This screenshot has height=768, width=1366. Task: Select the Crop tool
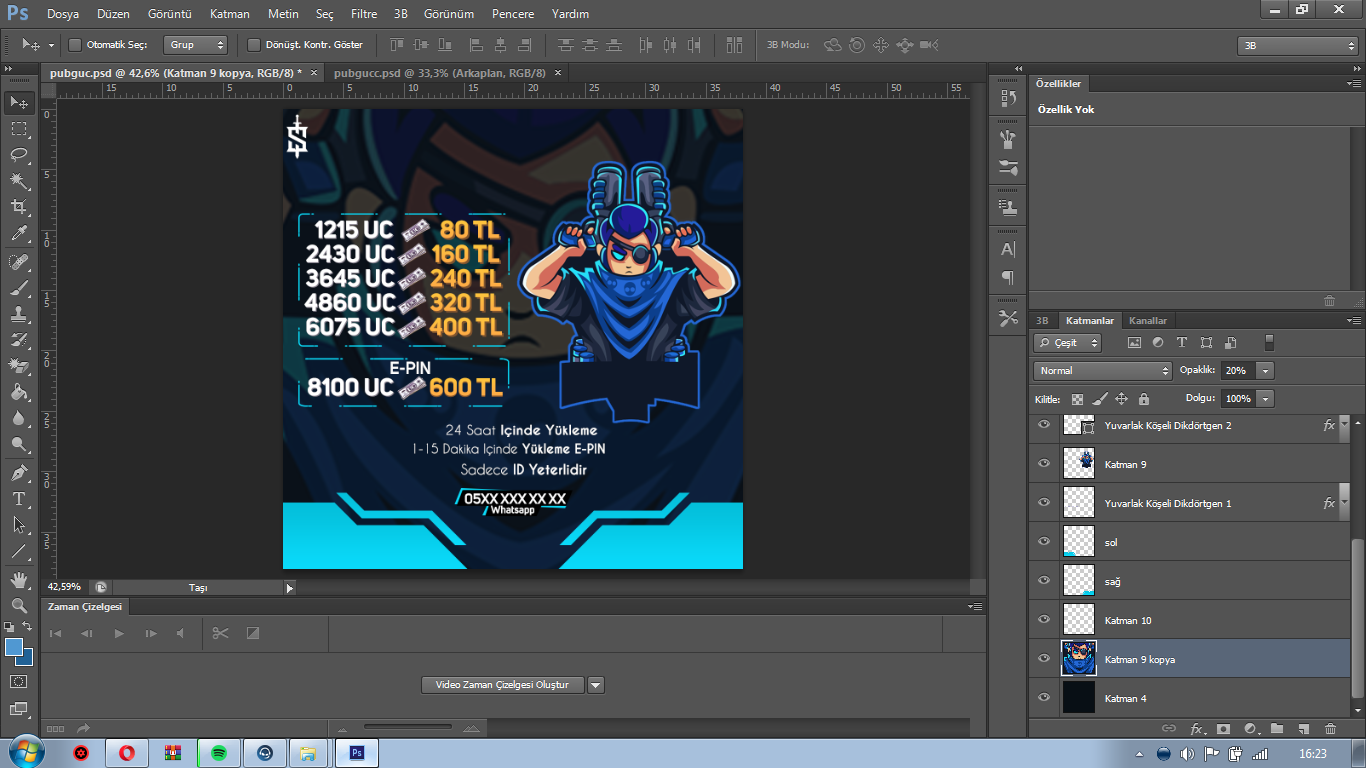(19, 207)
